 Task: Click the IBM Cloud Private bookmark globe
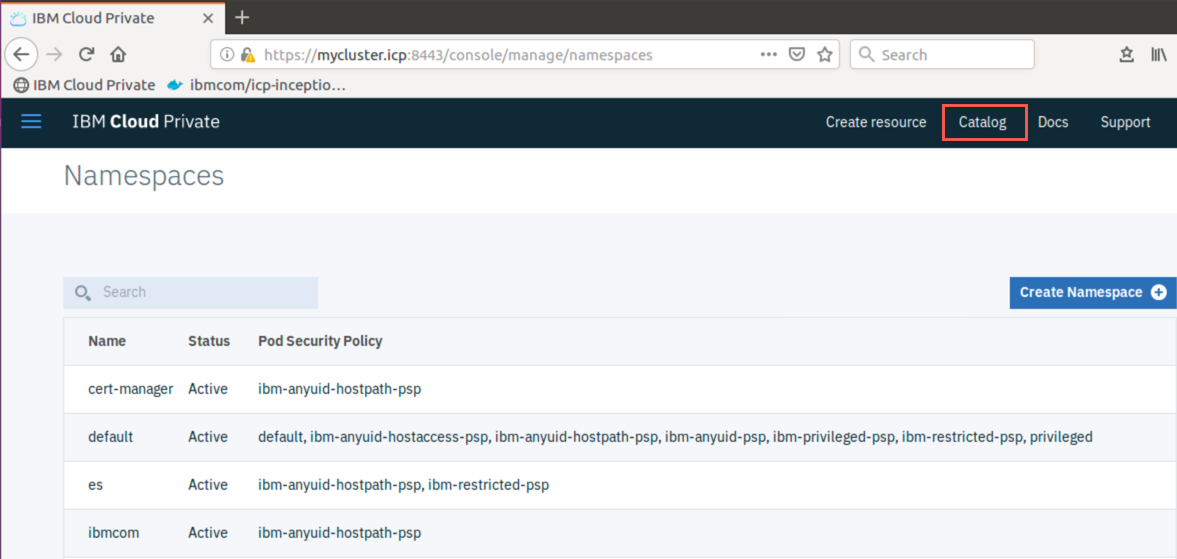point(21,85)
